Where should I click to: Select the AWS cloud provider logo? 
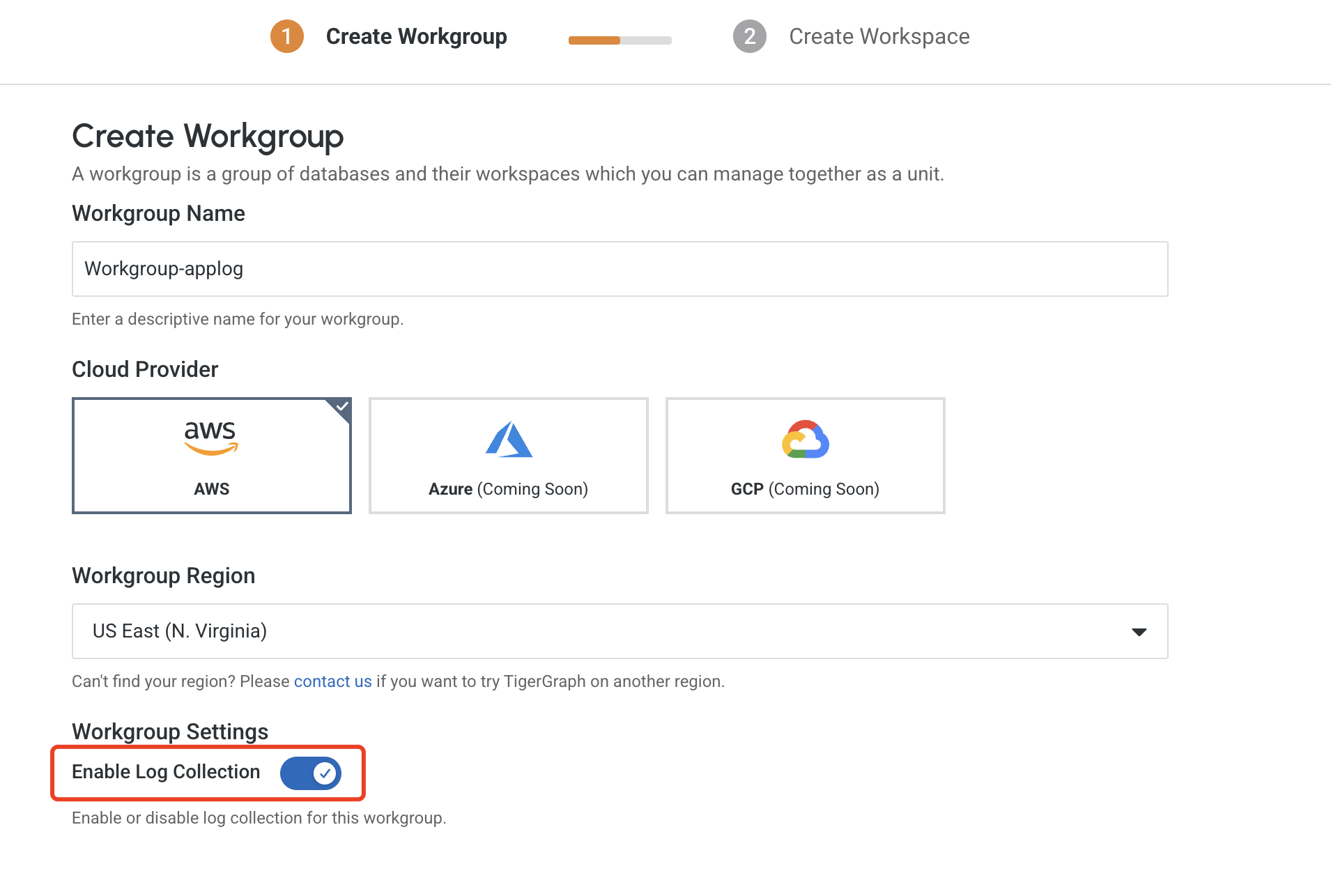tap(211, 437)
